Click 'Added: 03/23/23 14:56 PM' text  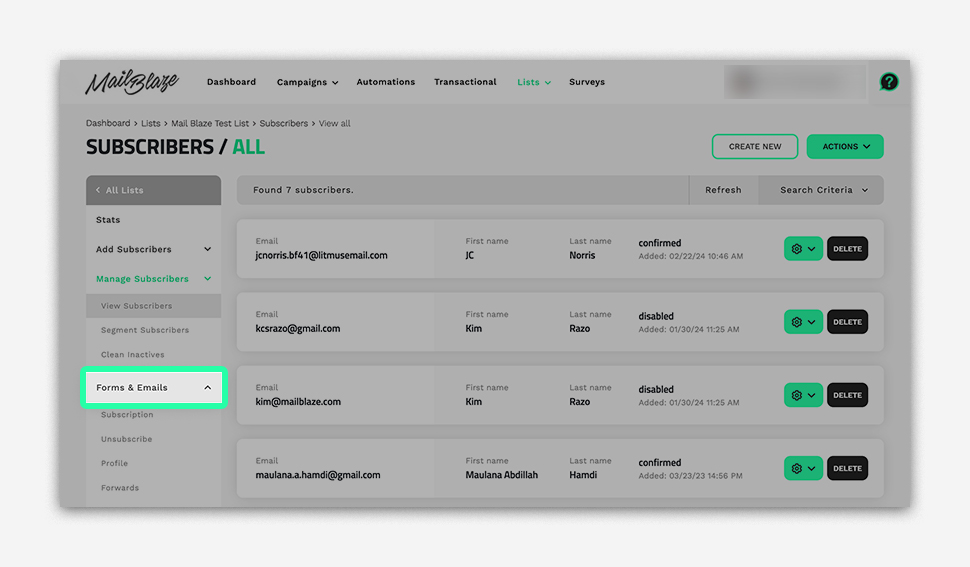(690, 476)
